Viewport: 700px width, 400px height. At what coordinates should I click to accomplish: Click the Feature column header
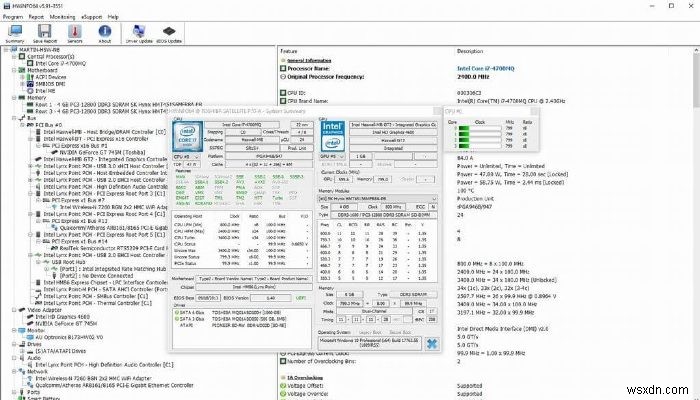tap(289, 51)
